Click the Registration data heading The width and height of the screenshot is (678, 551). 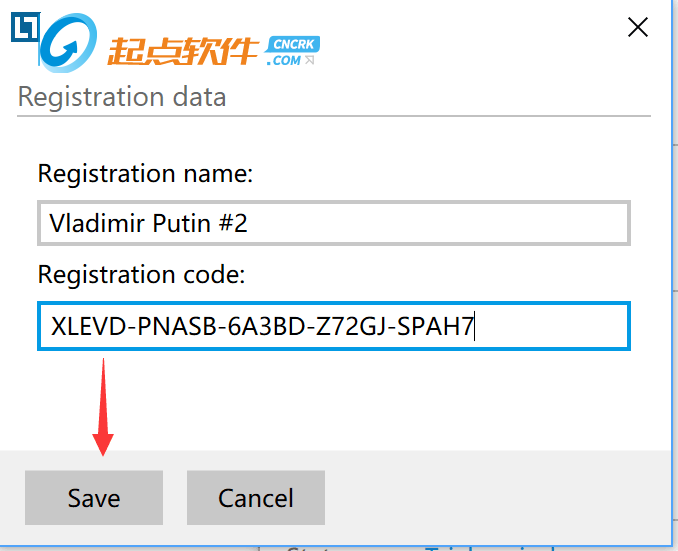(x=122, y=97)
